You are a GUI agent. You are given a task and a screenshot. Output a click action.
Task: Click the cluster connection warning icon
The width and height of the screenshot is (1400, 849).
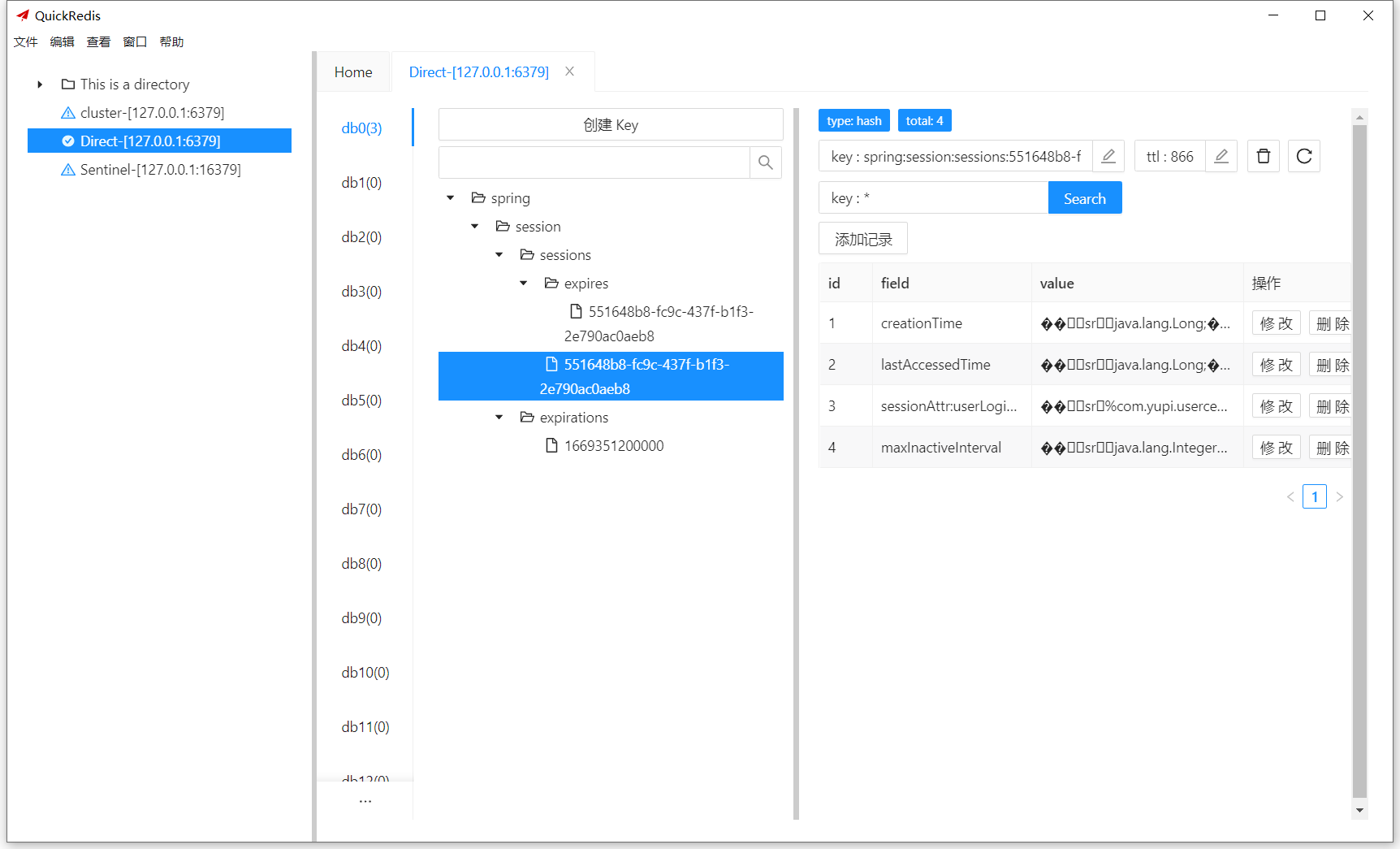point(68,113)
